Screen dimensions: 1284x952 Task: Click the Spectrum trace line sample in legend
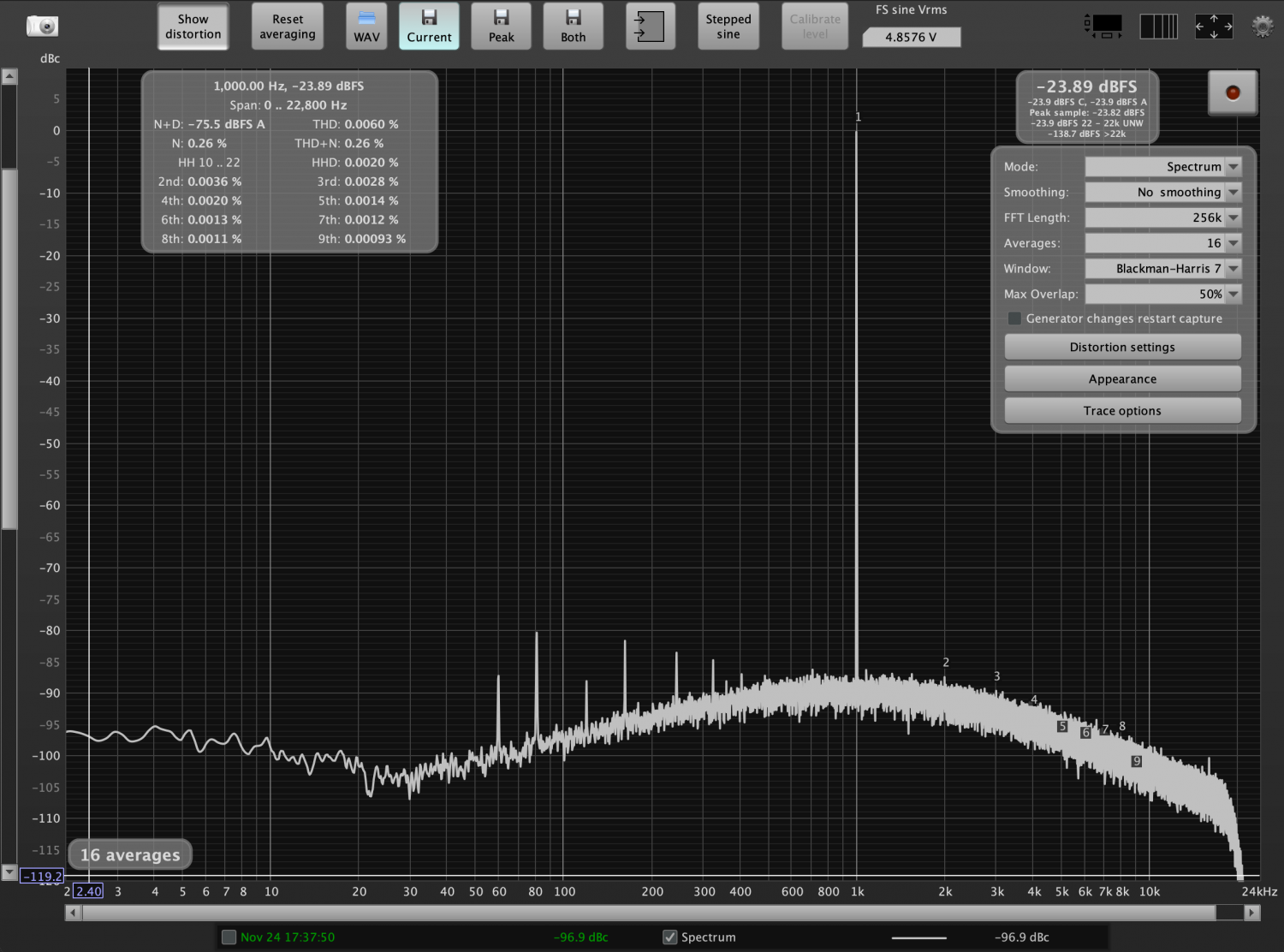(x=918, y=937)
